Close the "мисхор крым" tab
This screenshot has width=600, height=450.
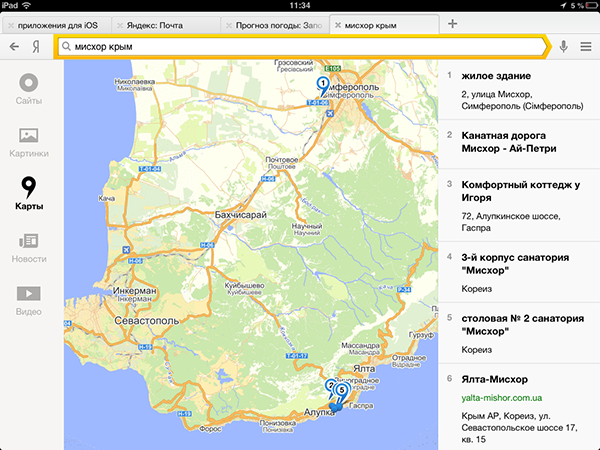pyautogui.click(x=338, y=25)
